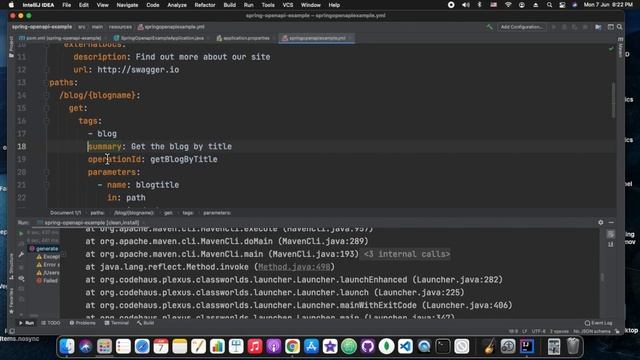Toggle the Structure tool window stripe

(11, 268)
